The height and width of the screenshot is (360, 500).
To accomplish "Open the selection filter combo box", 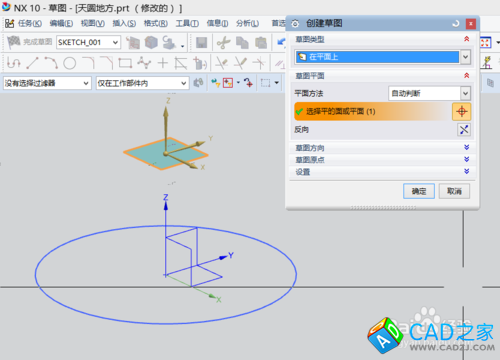I will [47, 83].
